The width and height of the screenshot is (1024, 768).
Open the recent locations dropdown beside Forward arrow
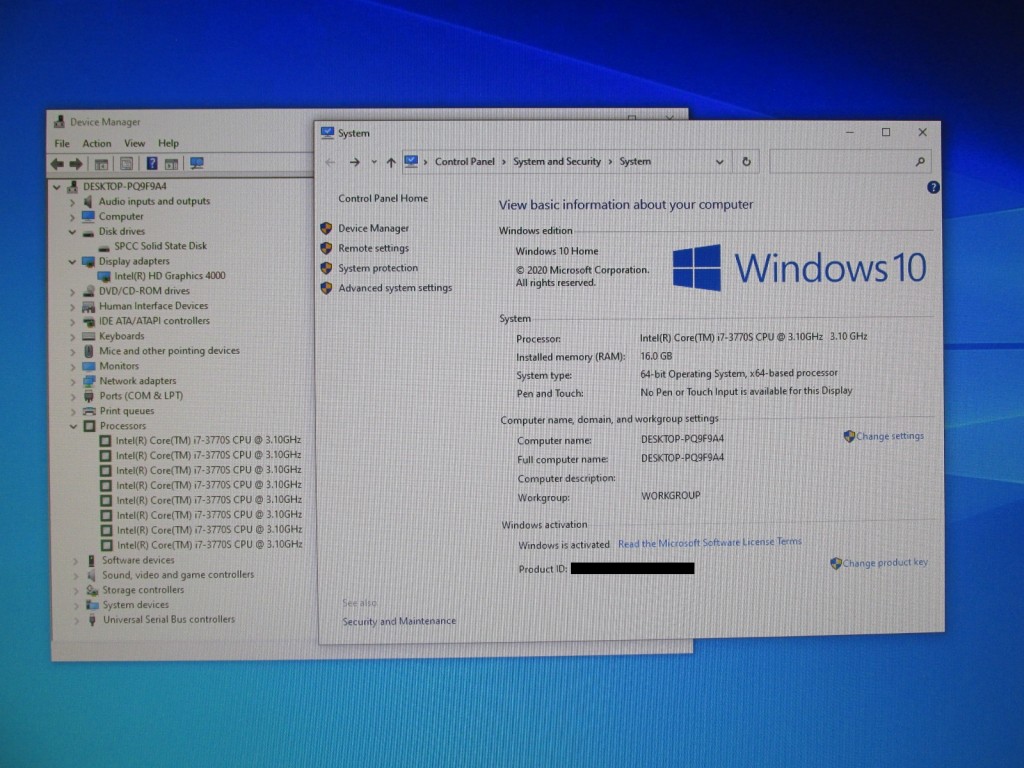(x=374, y=162)
